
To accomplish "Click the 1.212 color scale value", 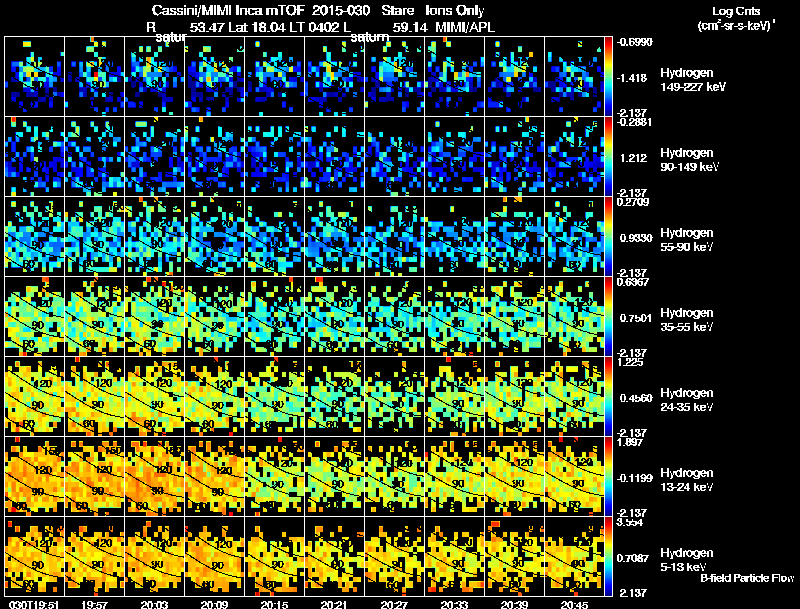I will click(634, 158).
